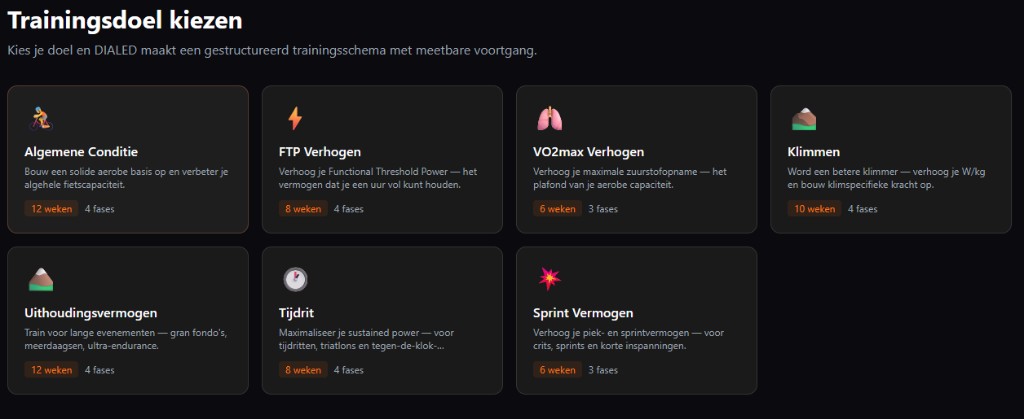Choose the FTP Verhogen training goal
The height and width of the screenshot is (419, 1024).
click(319, 152)
